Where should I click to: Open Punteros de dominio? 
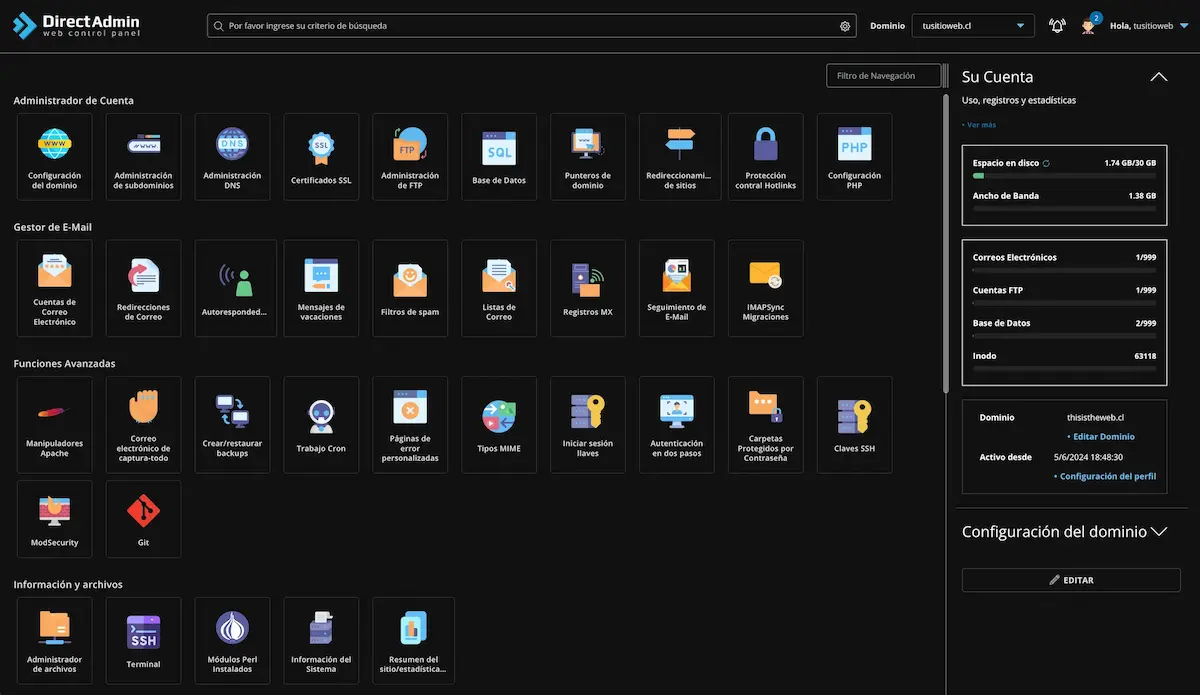(x=588, y=156)
